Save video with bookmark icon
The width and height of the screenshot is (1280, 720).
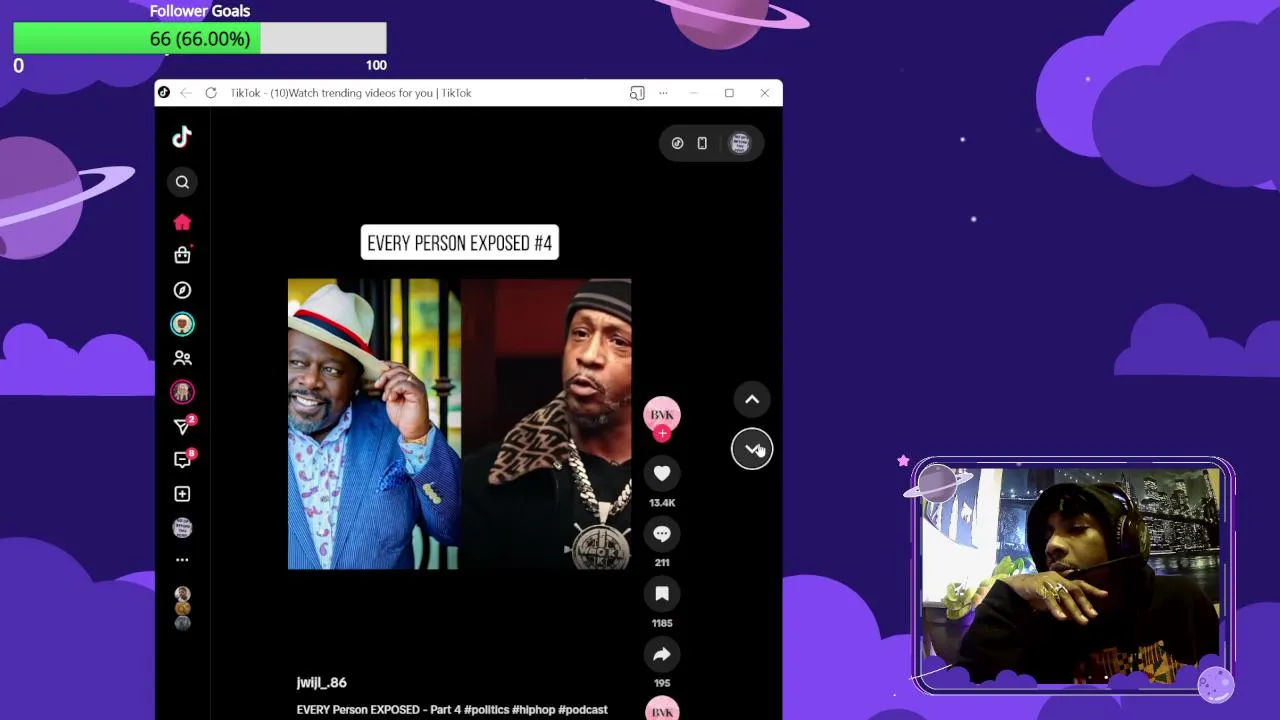[662, 594]
